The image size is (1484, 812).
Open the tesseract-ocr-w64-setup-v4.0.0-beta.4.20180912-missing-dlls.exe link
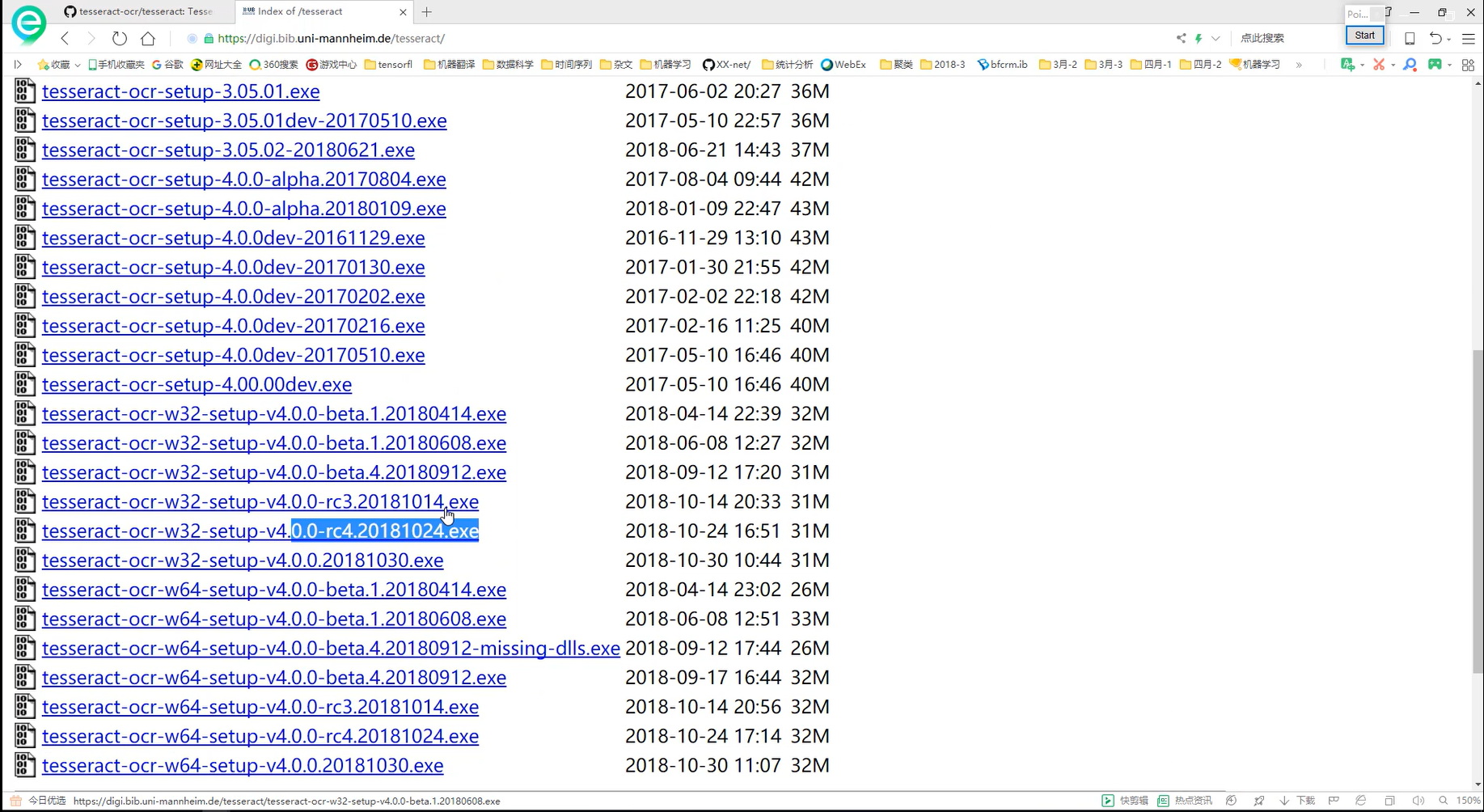click(x=331, y=648)
